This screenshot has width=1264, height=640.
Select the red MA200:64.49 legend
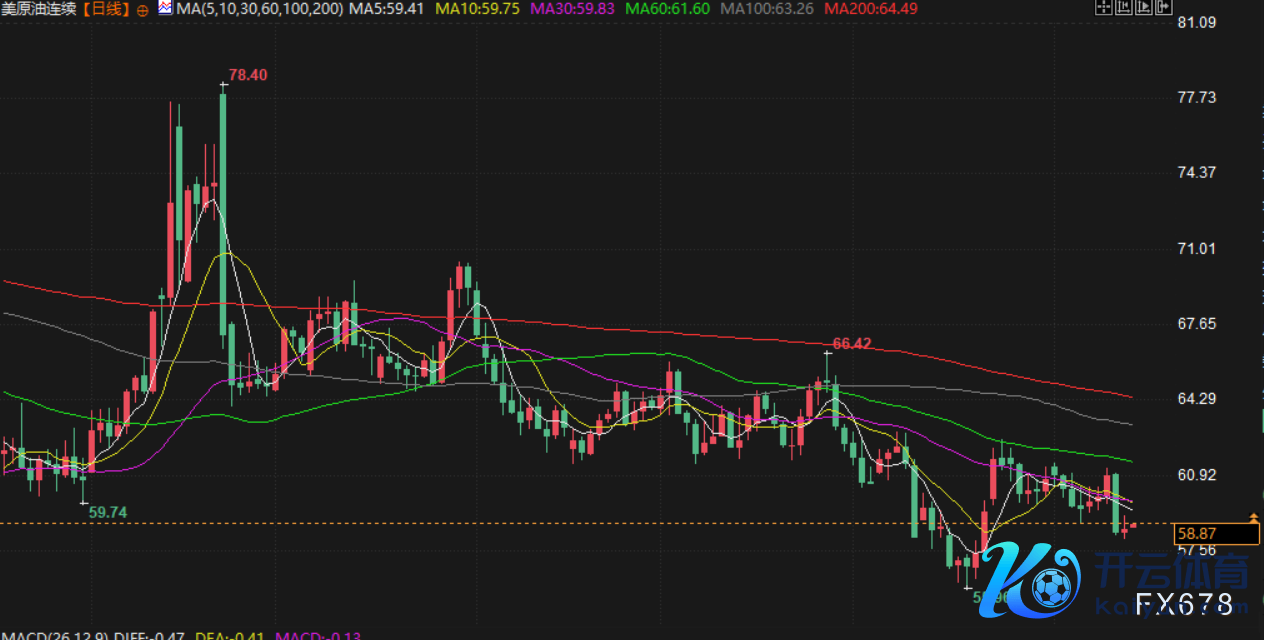click(867, 9)
